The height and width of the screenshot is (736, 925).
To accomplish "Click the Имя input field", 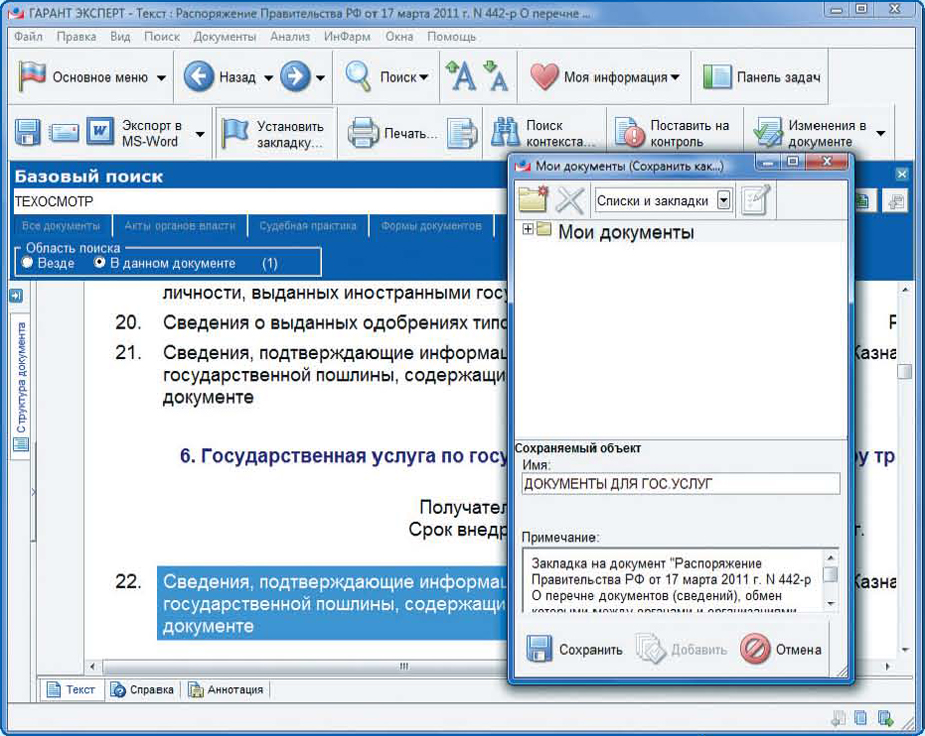I will [680, 484].
